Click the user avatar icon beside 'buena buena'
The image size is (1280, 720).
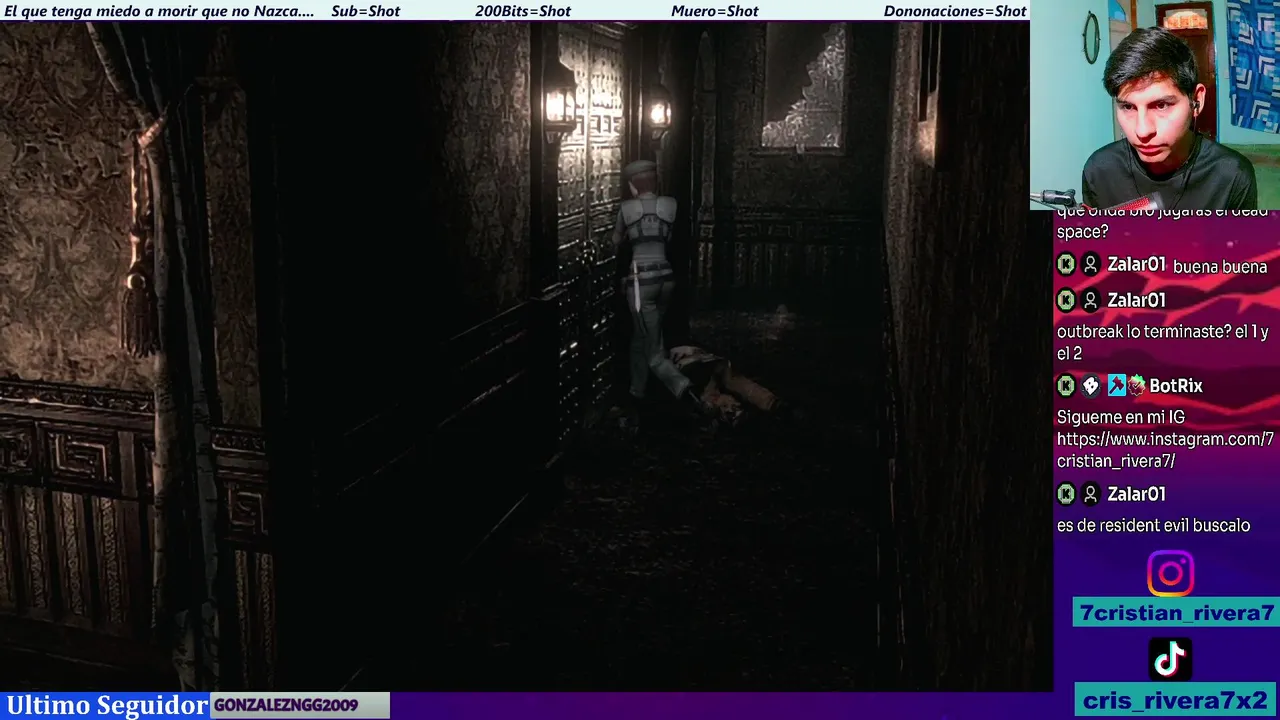[x=1091, y=265]
